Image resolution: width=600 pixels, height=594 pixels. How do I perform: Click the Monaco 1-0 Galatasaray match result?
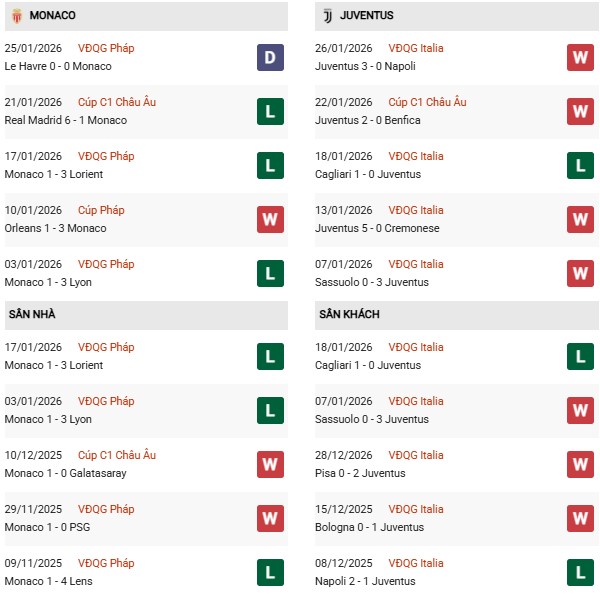(x=66, y=473)
